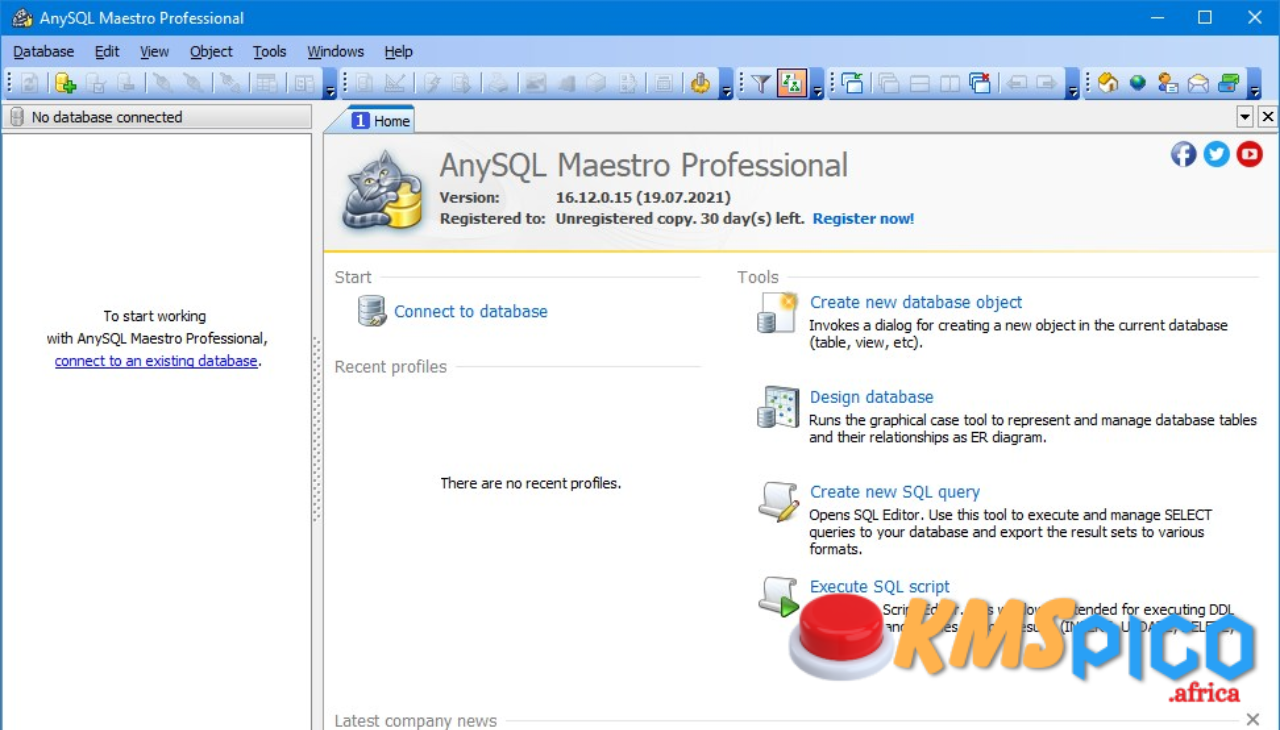Image resolution: width=1280 pixels, height=730 pixels.
Task: Click the YouTube icon
Action: coord(1250,154)
